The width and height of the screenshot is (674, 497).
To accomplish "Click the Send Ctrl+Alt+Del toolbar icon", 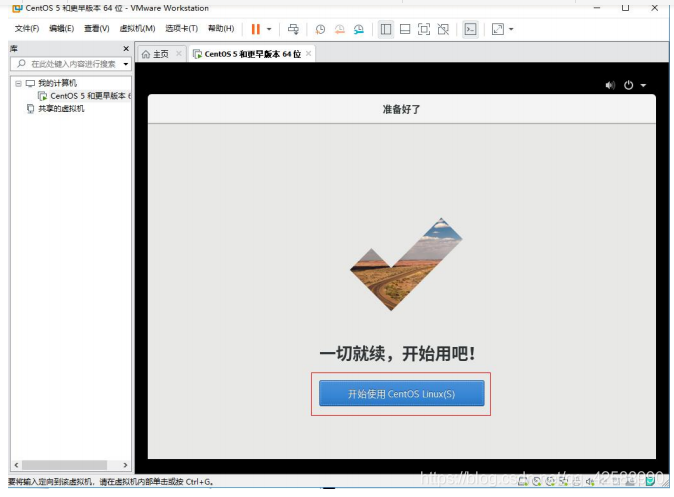I will click(x=293, y=29).
